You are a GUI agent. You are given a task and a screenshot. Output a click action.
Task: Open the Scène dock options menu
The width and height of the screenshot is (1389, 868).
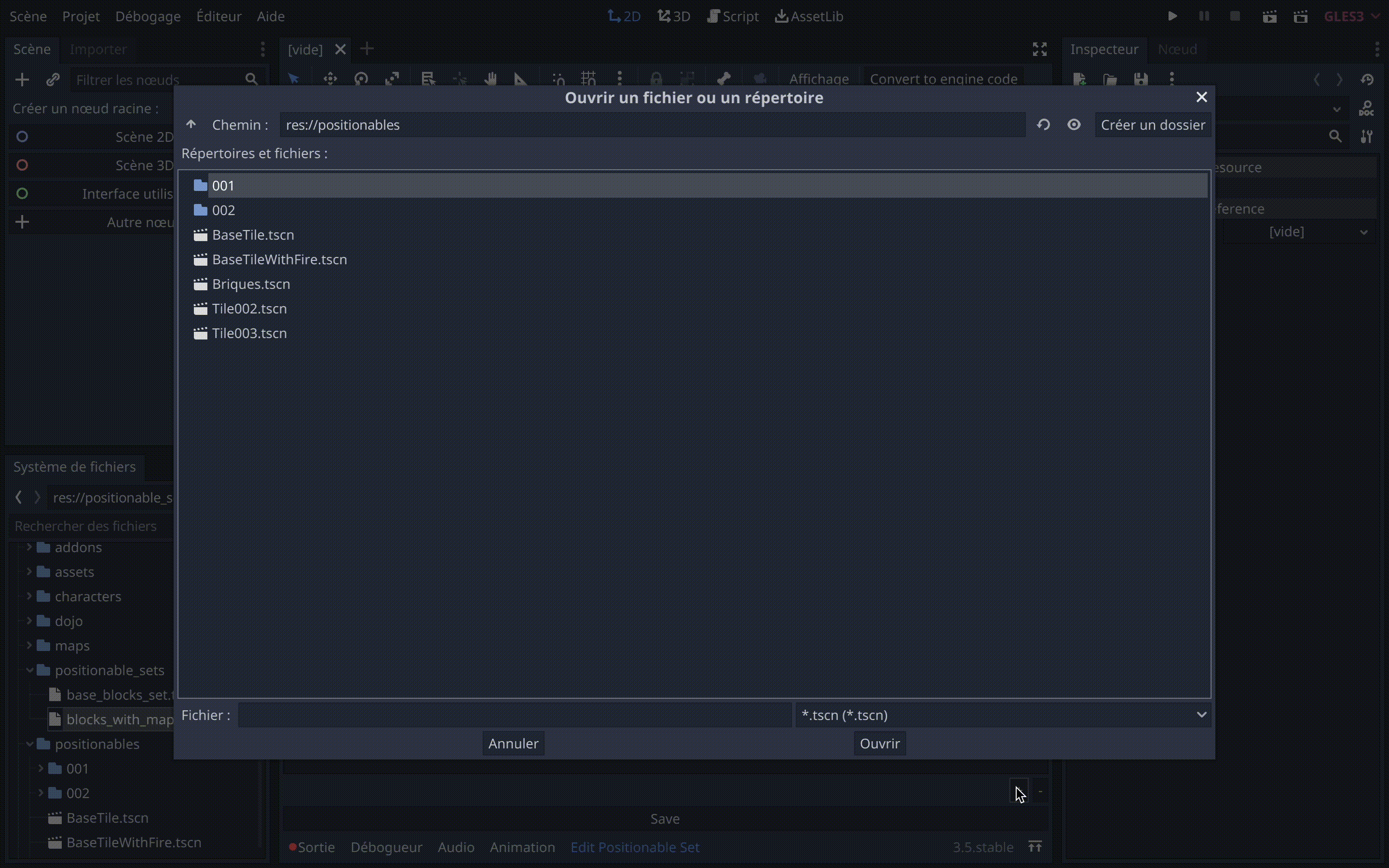click(x=263, y=49)
